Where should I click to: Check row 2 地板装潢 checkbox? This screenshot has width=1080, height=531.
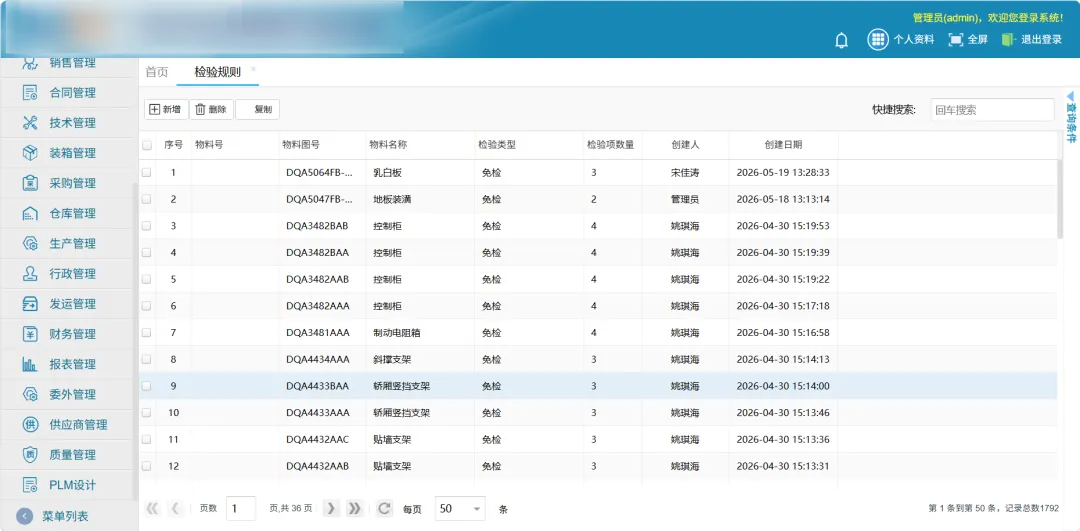(x=147, y=199)
